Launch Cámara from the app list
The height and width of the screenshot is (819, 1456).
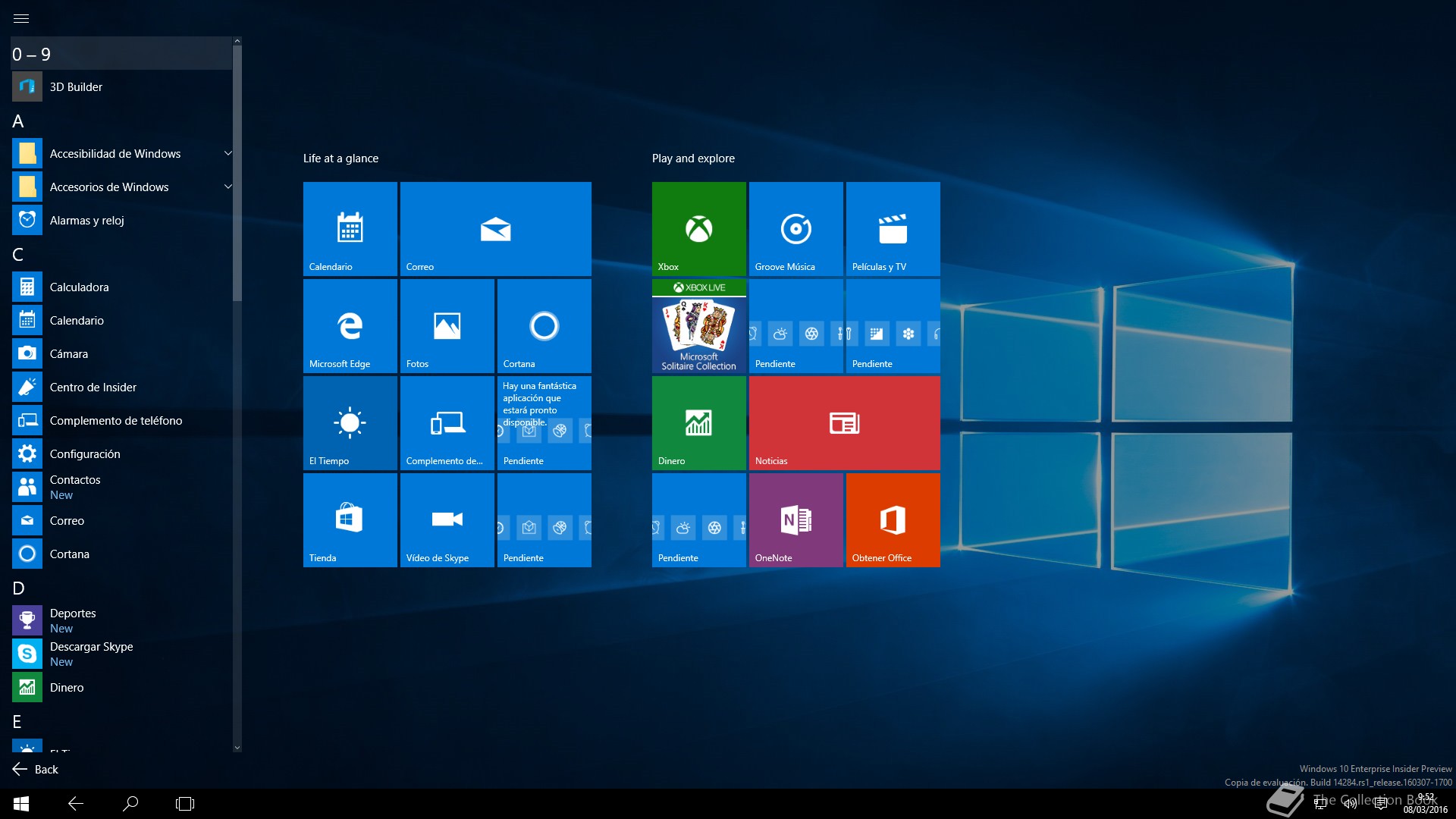121,354
